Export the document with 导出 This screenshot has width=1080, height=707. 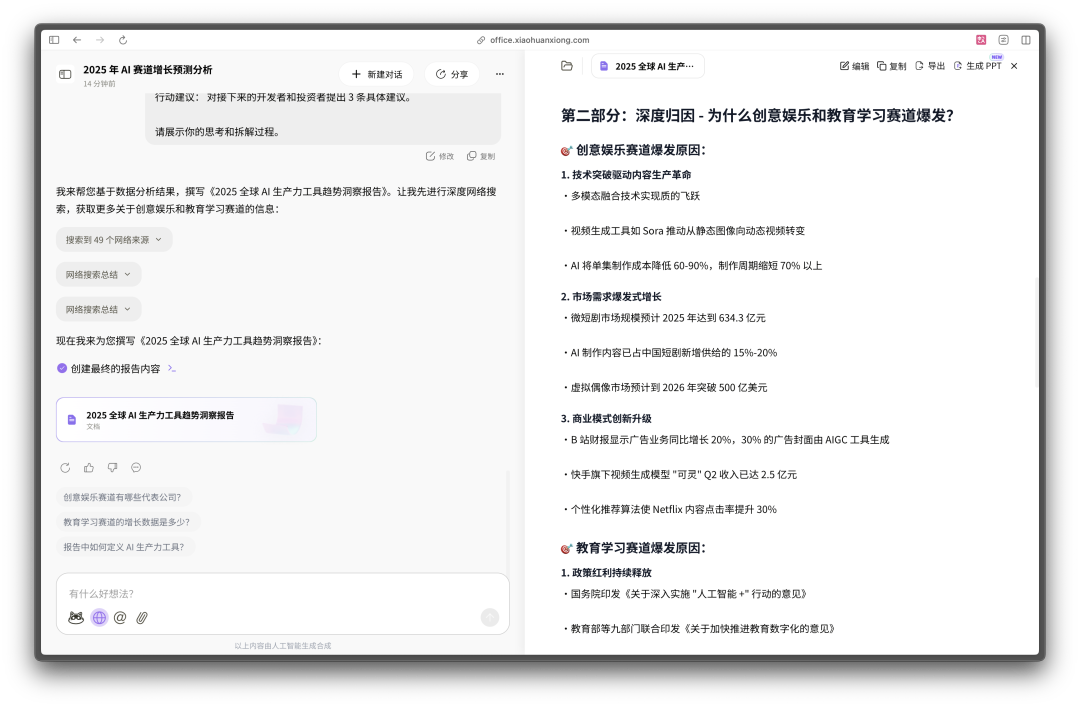(x=930, y=66)
